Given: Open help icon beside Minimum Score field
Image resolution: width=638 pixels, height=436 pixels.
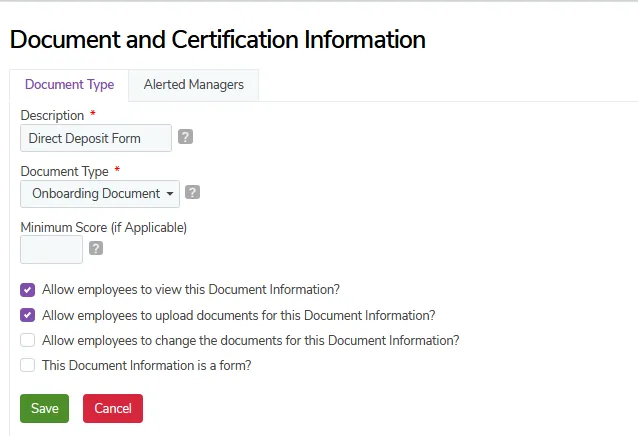Looking at the screenshot, I should point(96,248).
